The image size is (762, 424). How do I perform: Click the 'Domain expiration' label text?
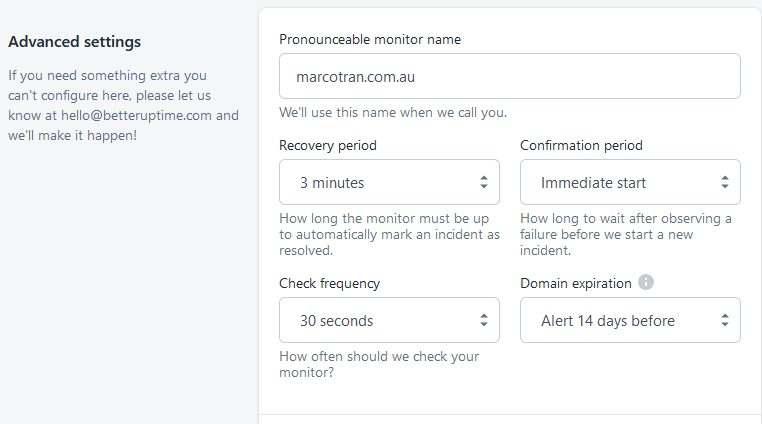tap(576, 283)
